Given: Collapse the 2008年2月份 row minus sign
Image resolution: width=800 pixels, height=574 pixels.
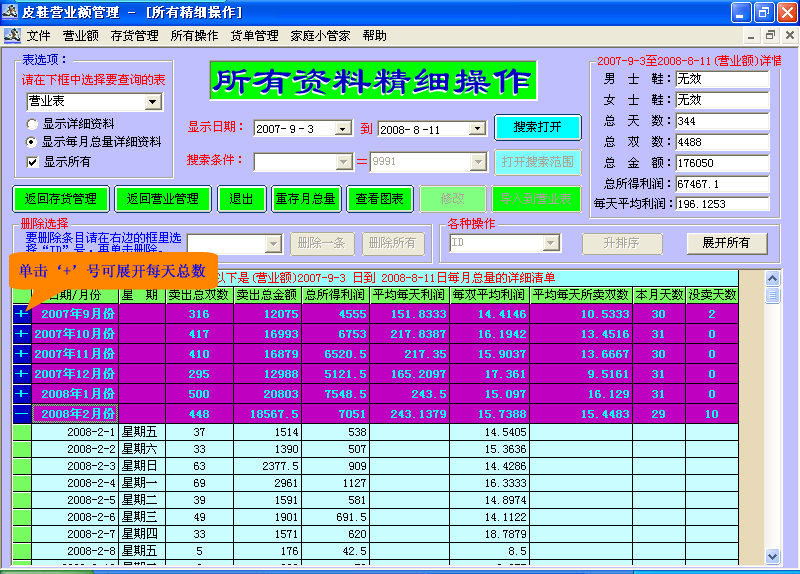Looking at the screenshot, I should tap(22, 413).
